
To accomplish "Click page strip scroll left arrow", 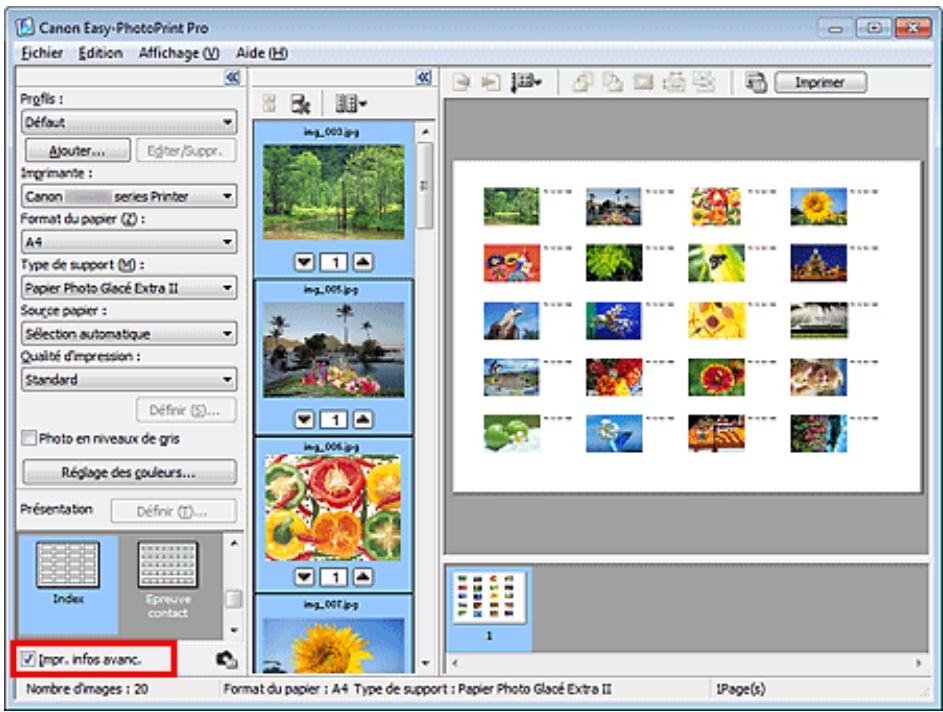I will tap(455, 663).
